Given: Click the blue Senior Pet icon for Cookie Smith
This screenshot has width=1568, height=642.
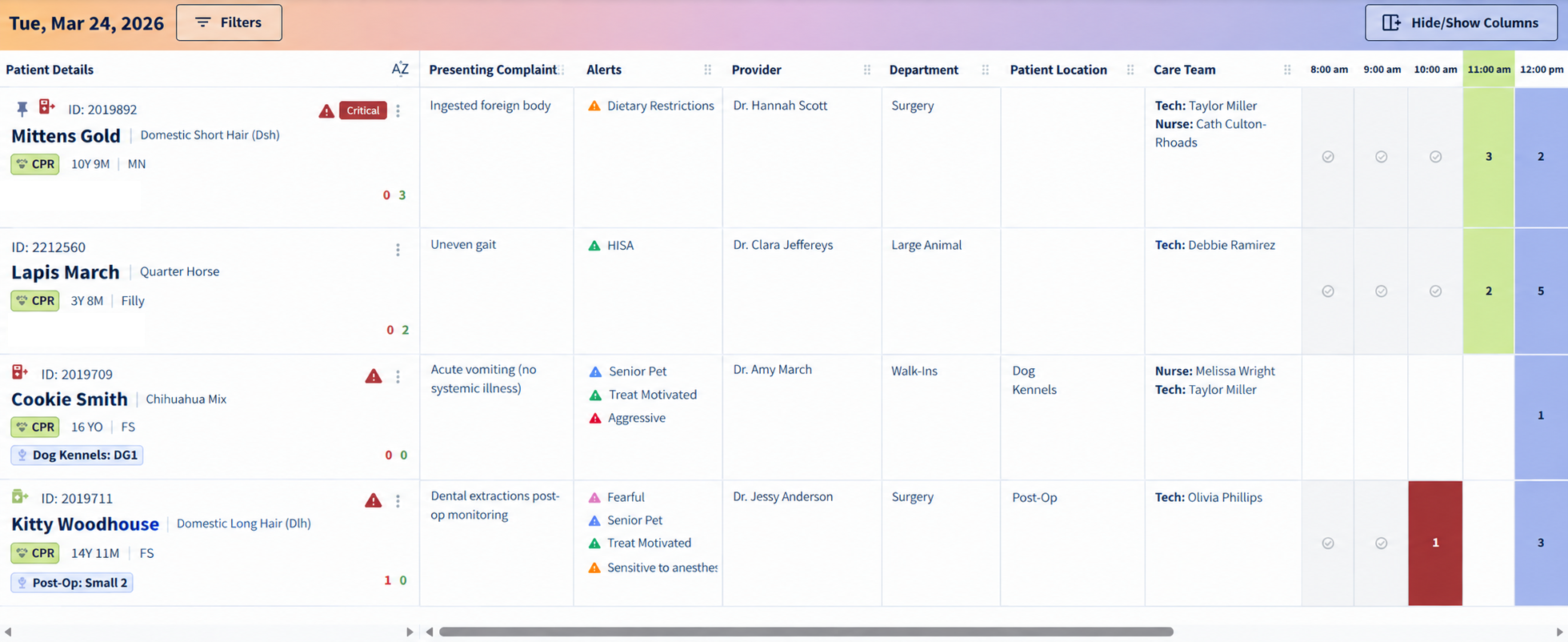Looking at the screenshot, I should (595, 371).
